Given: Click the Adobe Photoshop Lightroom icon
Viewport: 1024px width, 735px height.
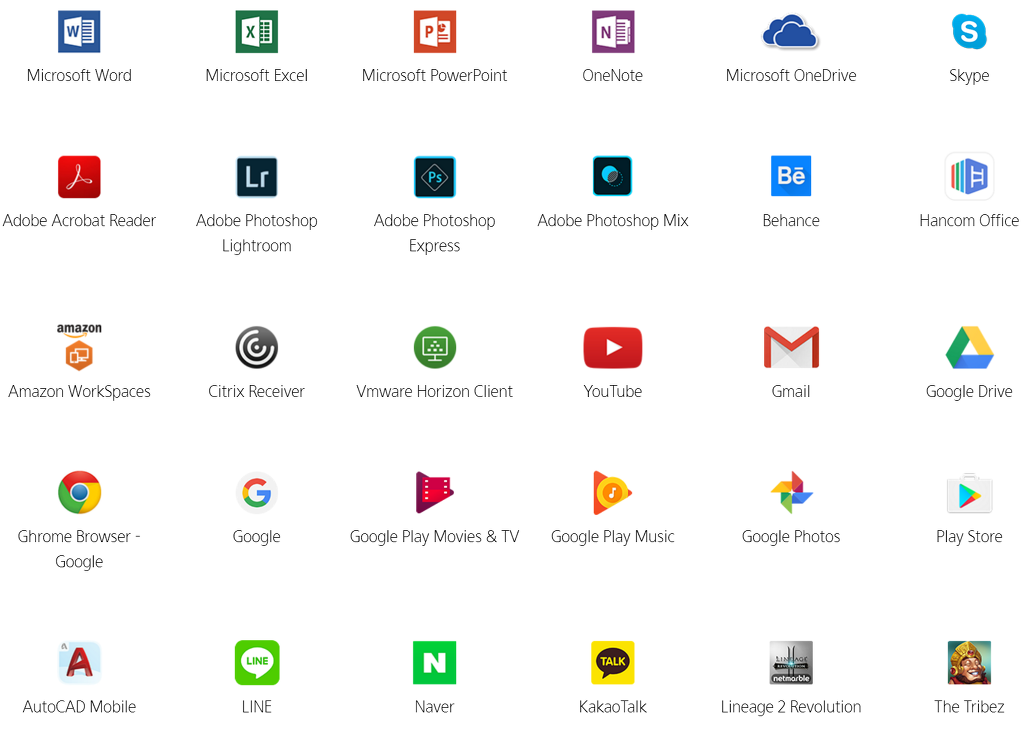Looking at the screenshot, I should point(256,177).
